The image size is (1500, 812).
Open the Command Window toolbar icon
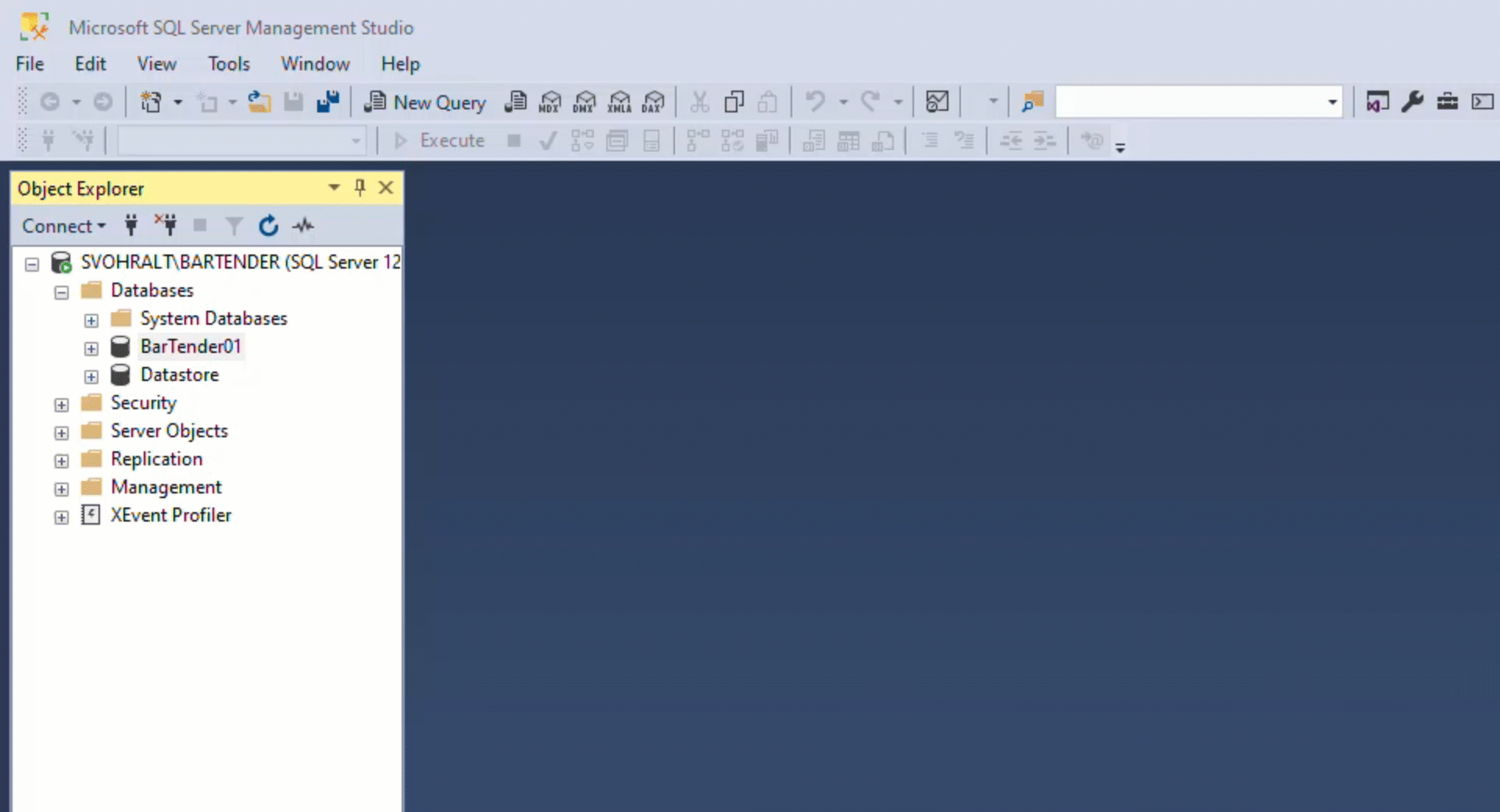click(x=1482, y=102)
